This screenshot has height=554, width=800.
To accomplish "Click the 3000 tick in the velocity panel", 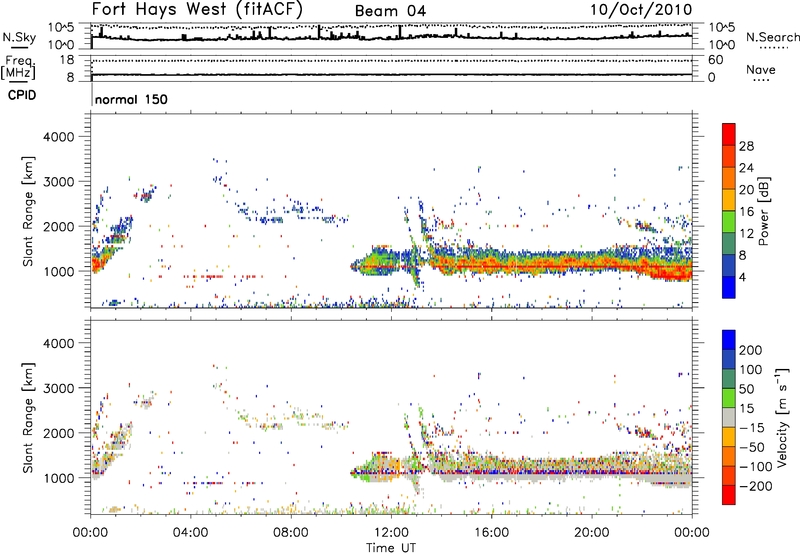I will [x=58, y=388].
